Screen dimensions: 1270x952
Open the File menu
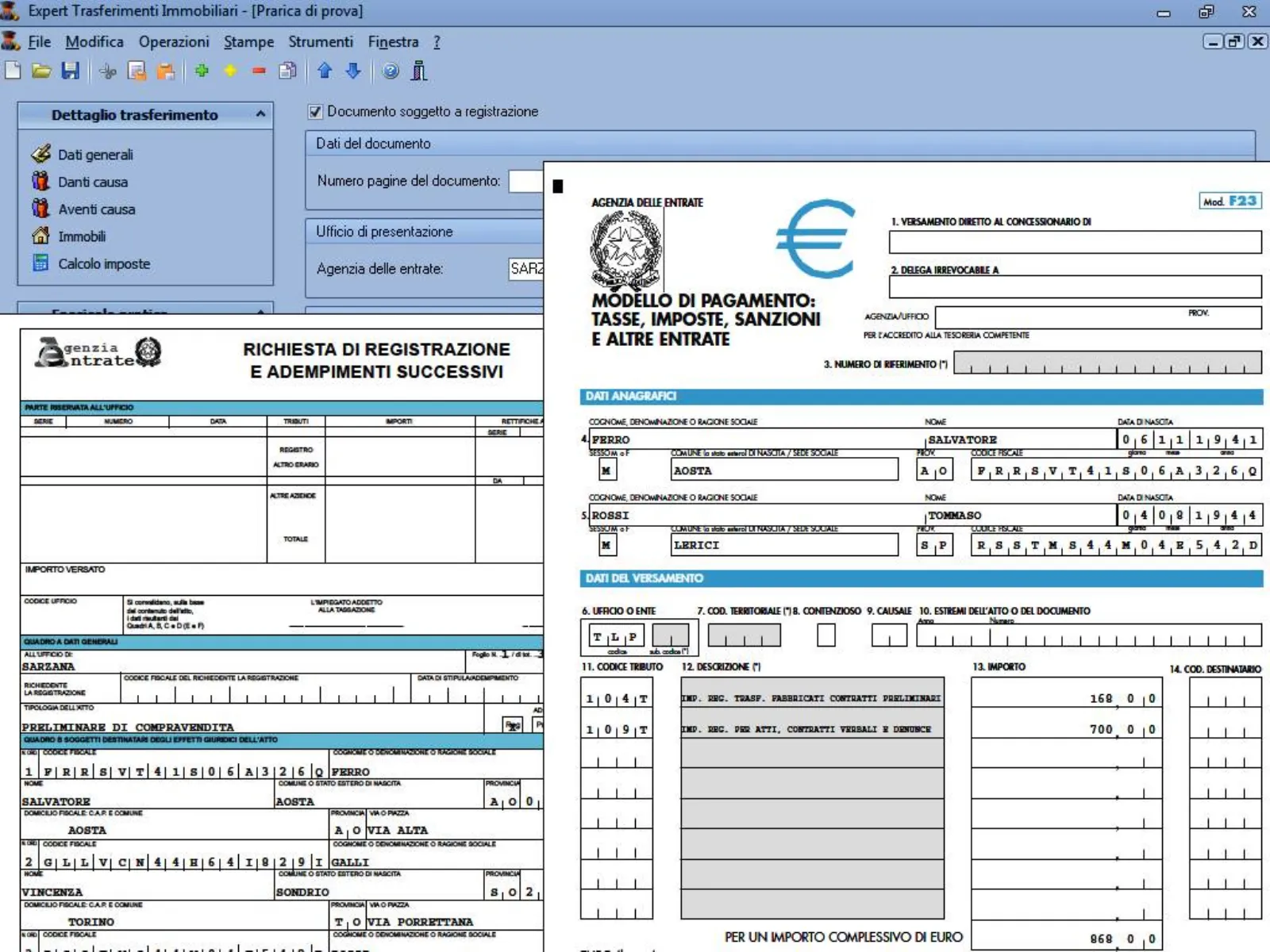coord(39,42)
